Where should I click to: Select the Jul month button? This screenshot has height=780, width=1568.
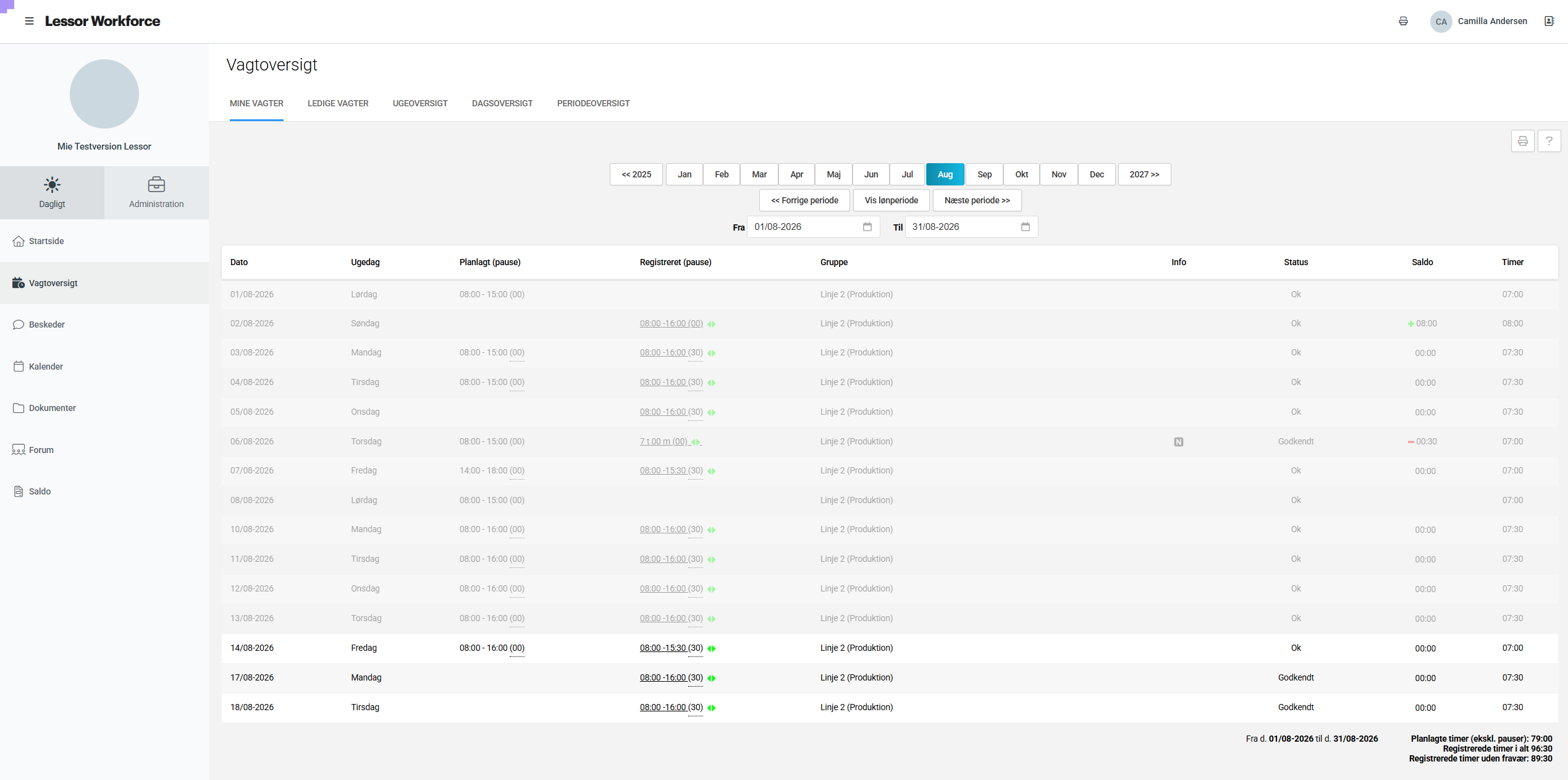[907, 174]
